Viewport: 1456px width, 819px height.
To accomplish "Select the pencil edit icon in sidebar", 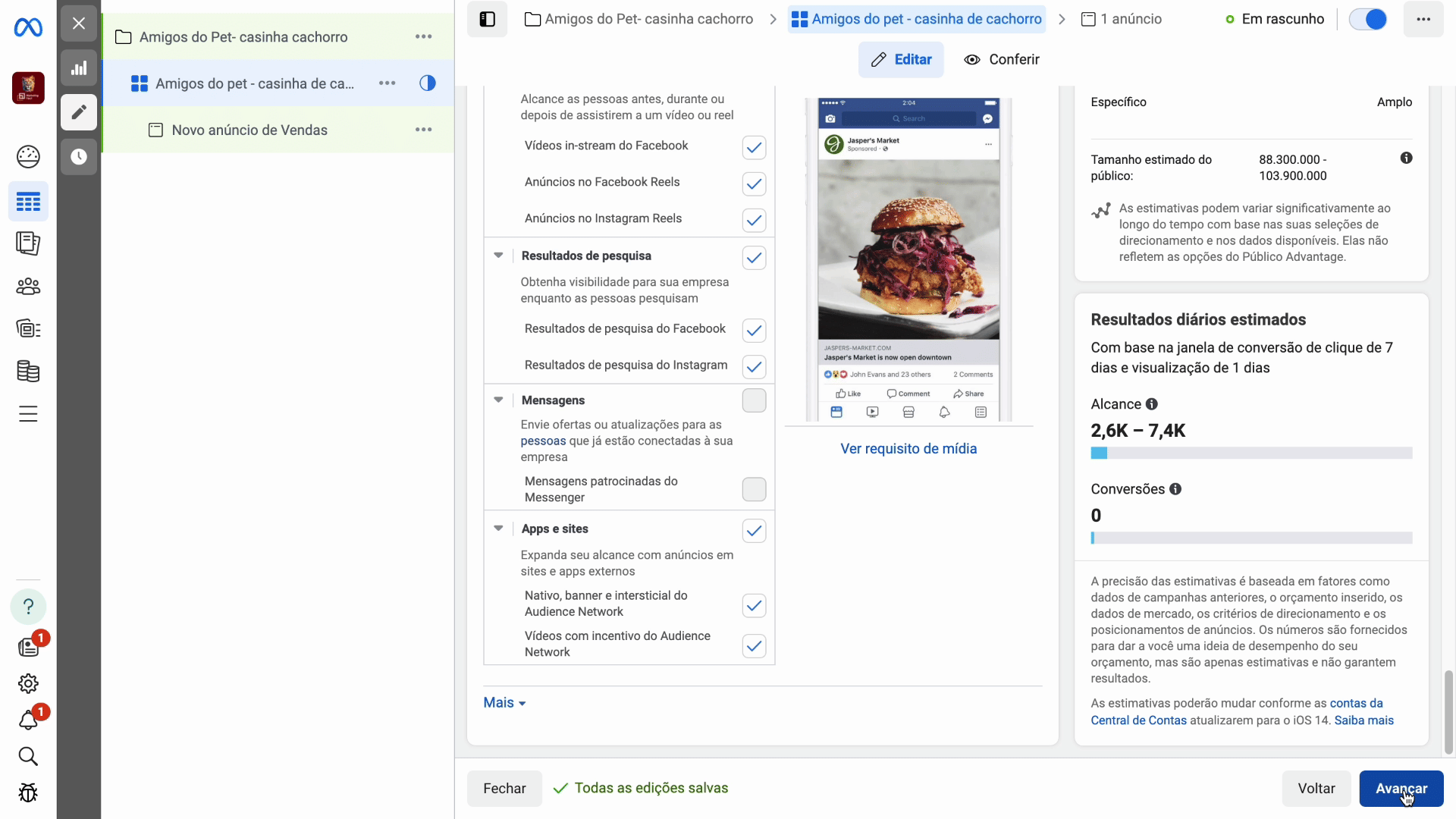I will point(79,112).
